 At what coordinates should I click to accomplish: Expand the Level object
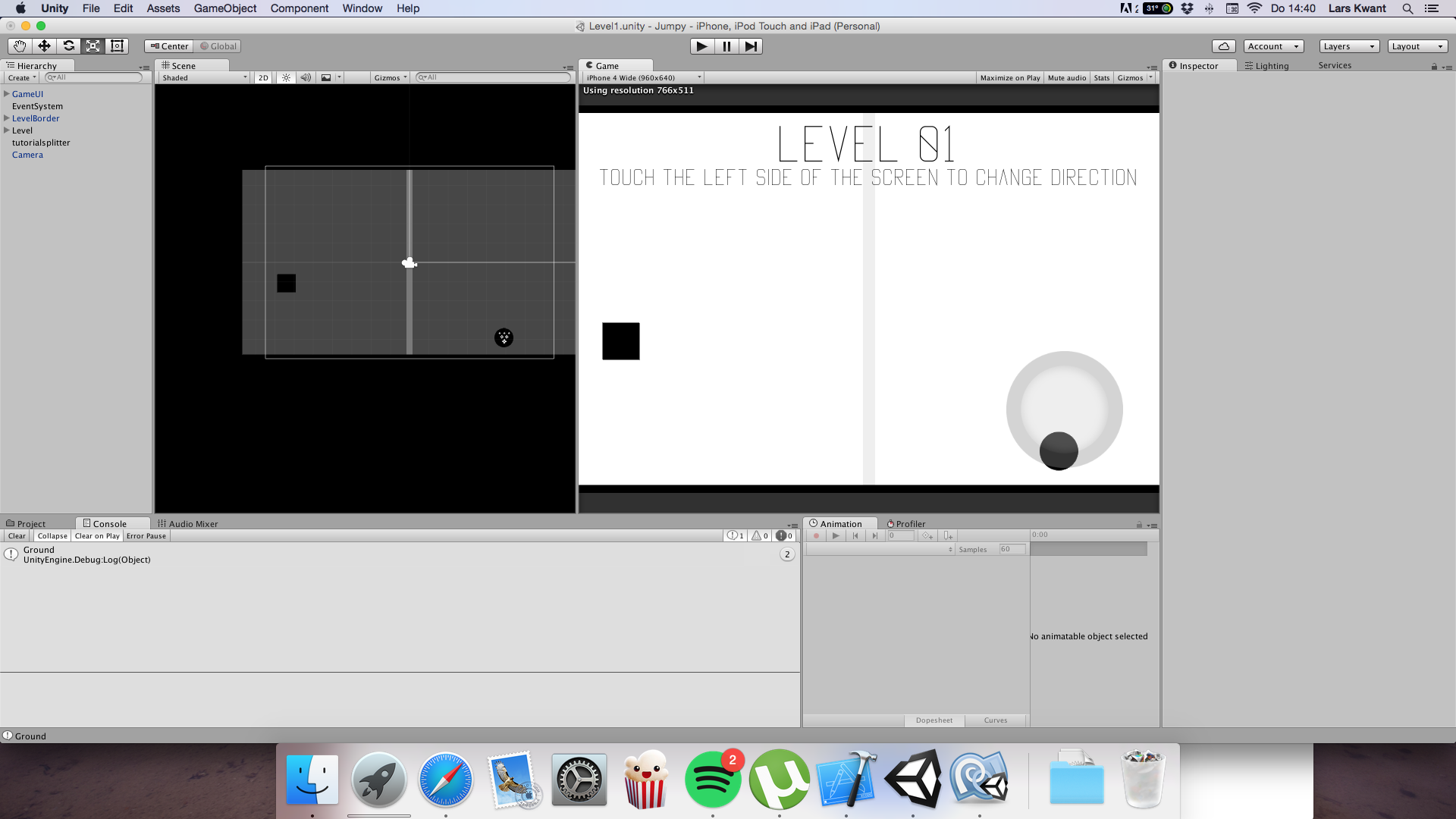coord(7,130)
